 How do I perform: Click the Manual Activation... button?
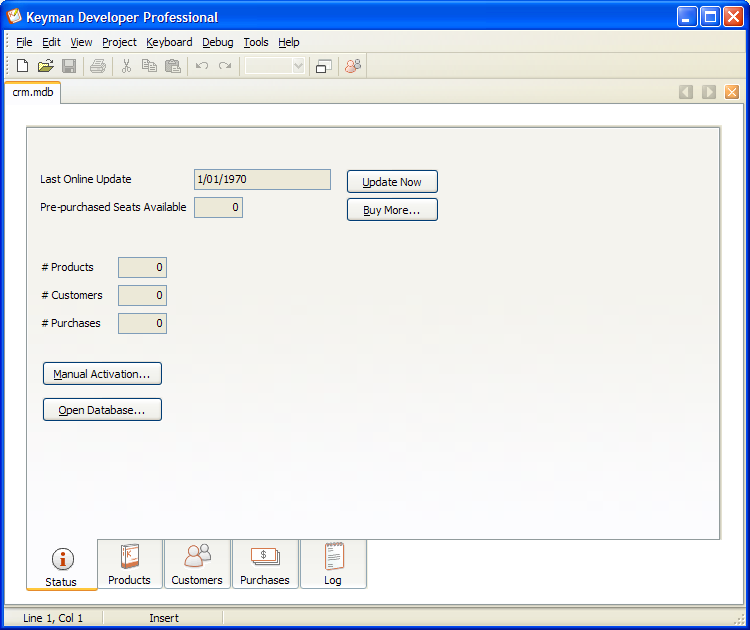[102, 374]
